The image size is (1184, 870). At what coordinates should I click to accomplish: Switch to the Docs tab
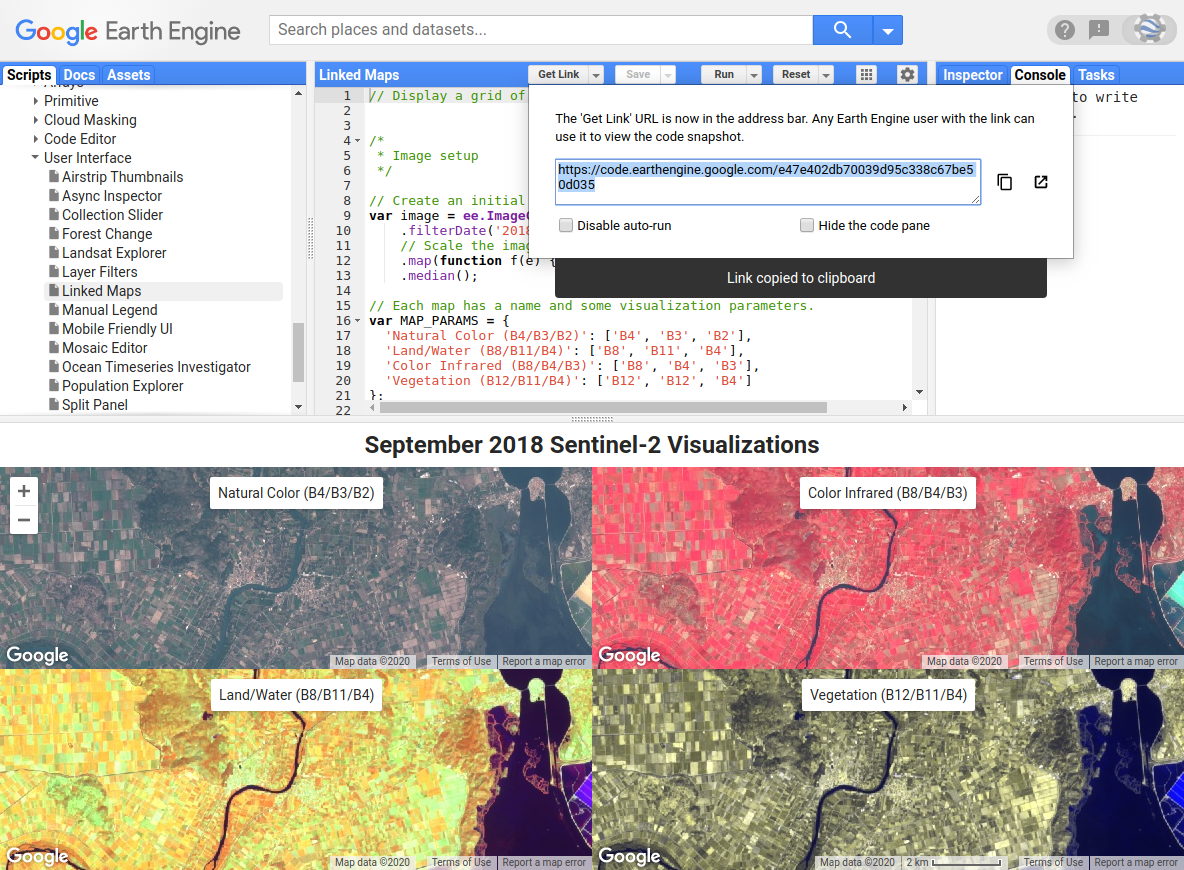click(x=79, y=74)
